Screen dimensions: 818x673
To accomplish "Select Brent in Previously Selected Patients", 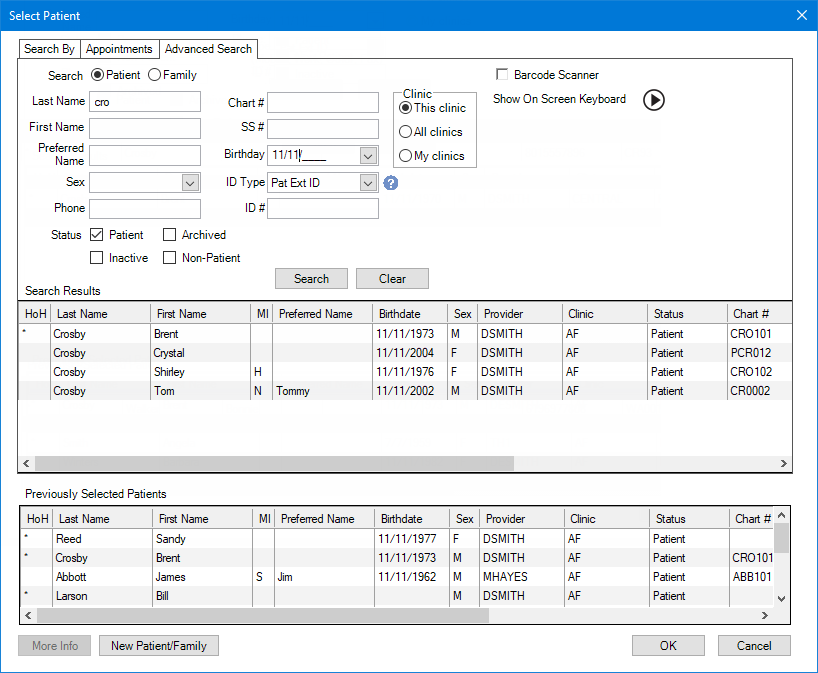I will tap(168, 558).
